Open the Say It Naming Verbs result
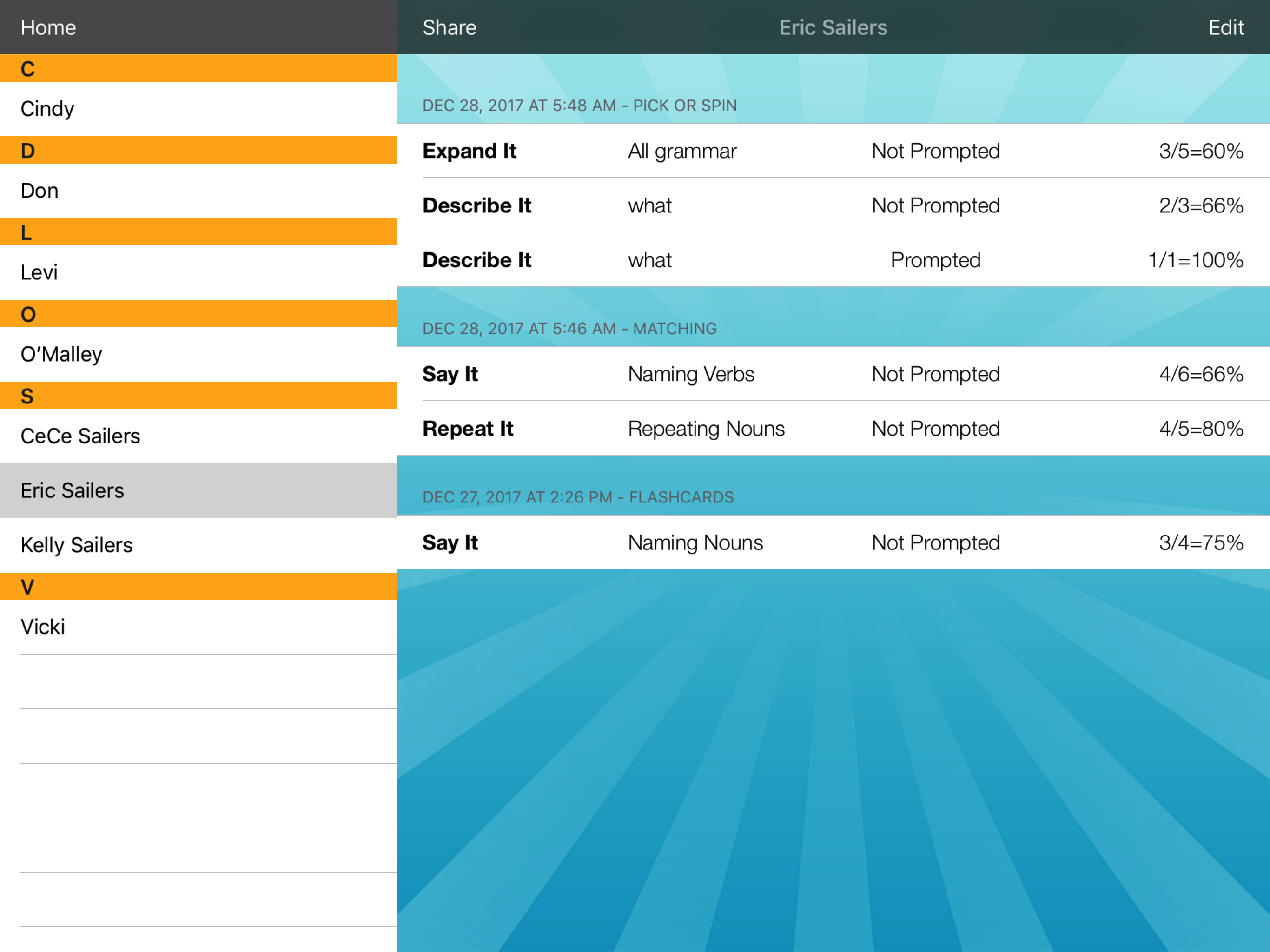Viewport: 1270px width, 952px height. coord(833,374)
